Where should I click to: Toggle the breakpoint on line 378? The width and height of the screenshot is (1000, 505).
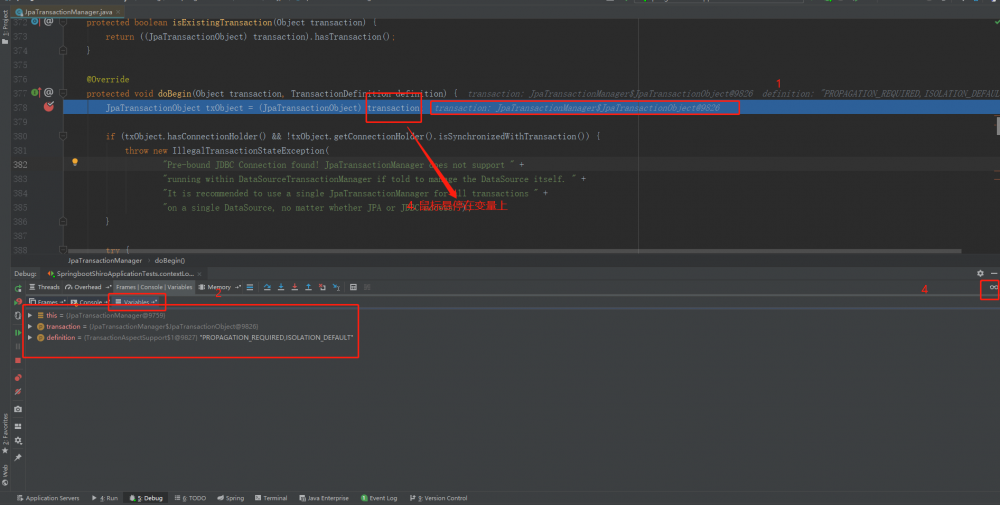click(x=48, y=107)
